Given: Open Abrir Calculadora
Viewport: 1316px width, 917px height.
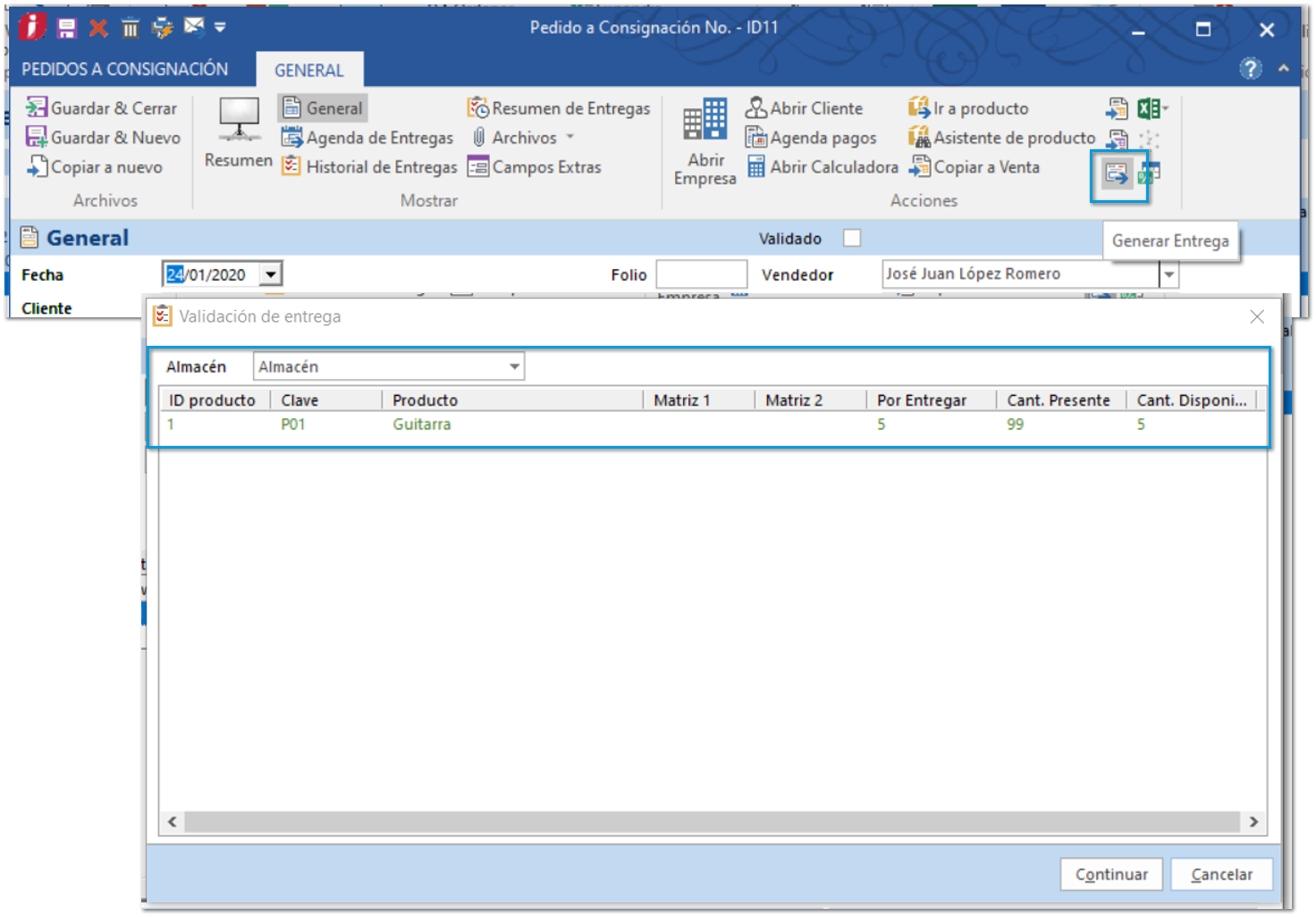Looking at the screenshot, I should [822, 167].
